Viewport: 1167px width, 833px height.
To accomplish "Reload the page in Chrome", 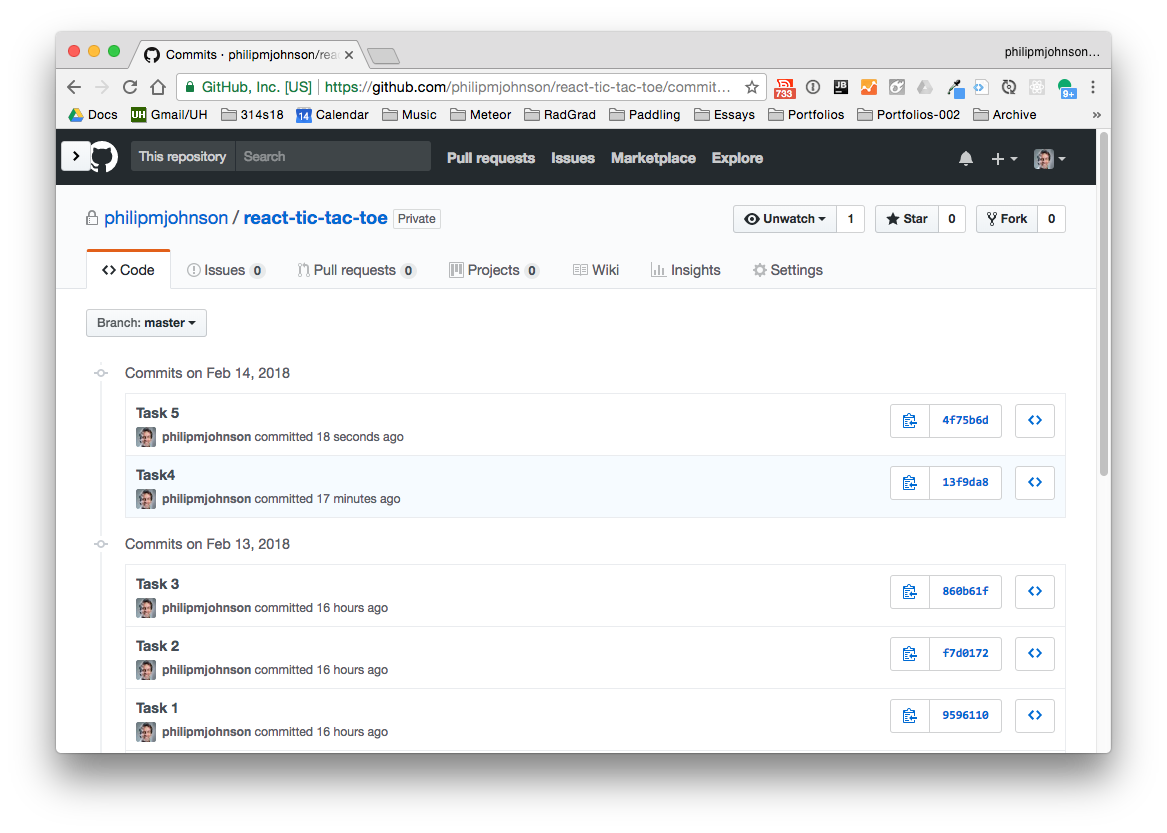I will click(x=130, y=87).
